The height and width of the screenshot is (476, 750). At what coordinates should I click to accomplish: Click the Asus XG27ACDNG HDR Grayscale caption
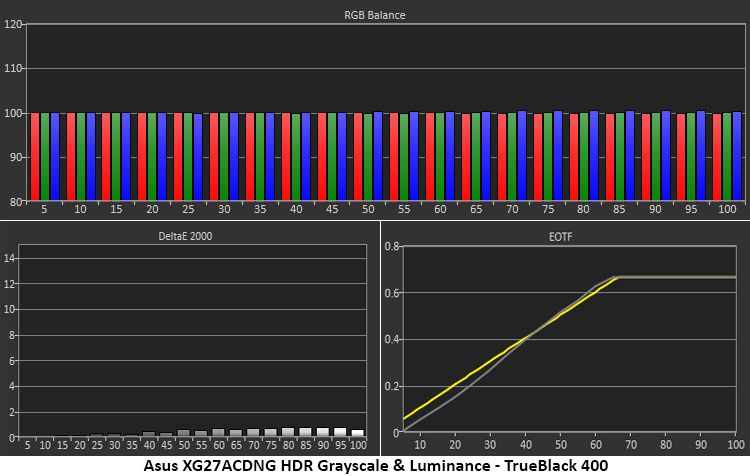(375, 465)
